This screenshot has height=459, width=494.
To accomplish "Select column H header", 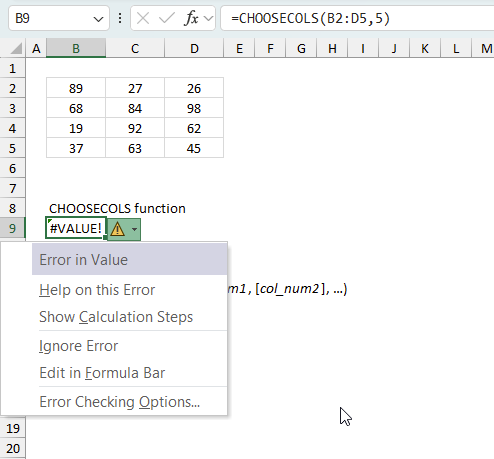I will click(332, 49).
